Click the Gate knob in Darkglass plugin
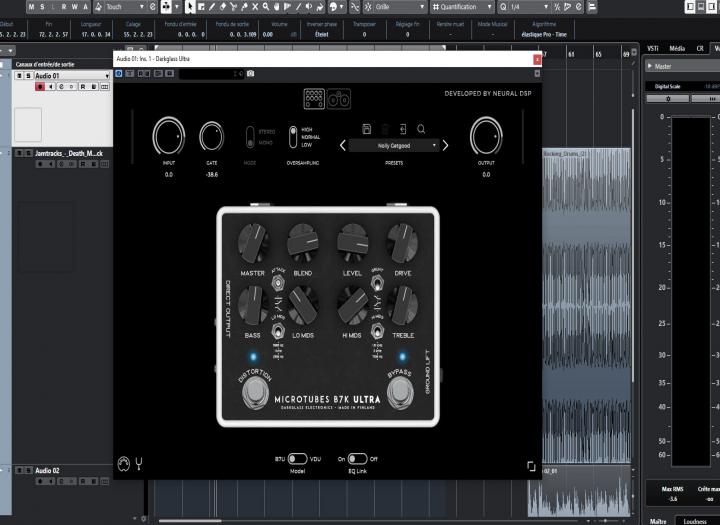Viewport: 720px width, 525px height. point(211,136)
